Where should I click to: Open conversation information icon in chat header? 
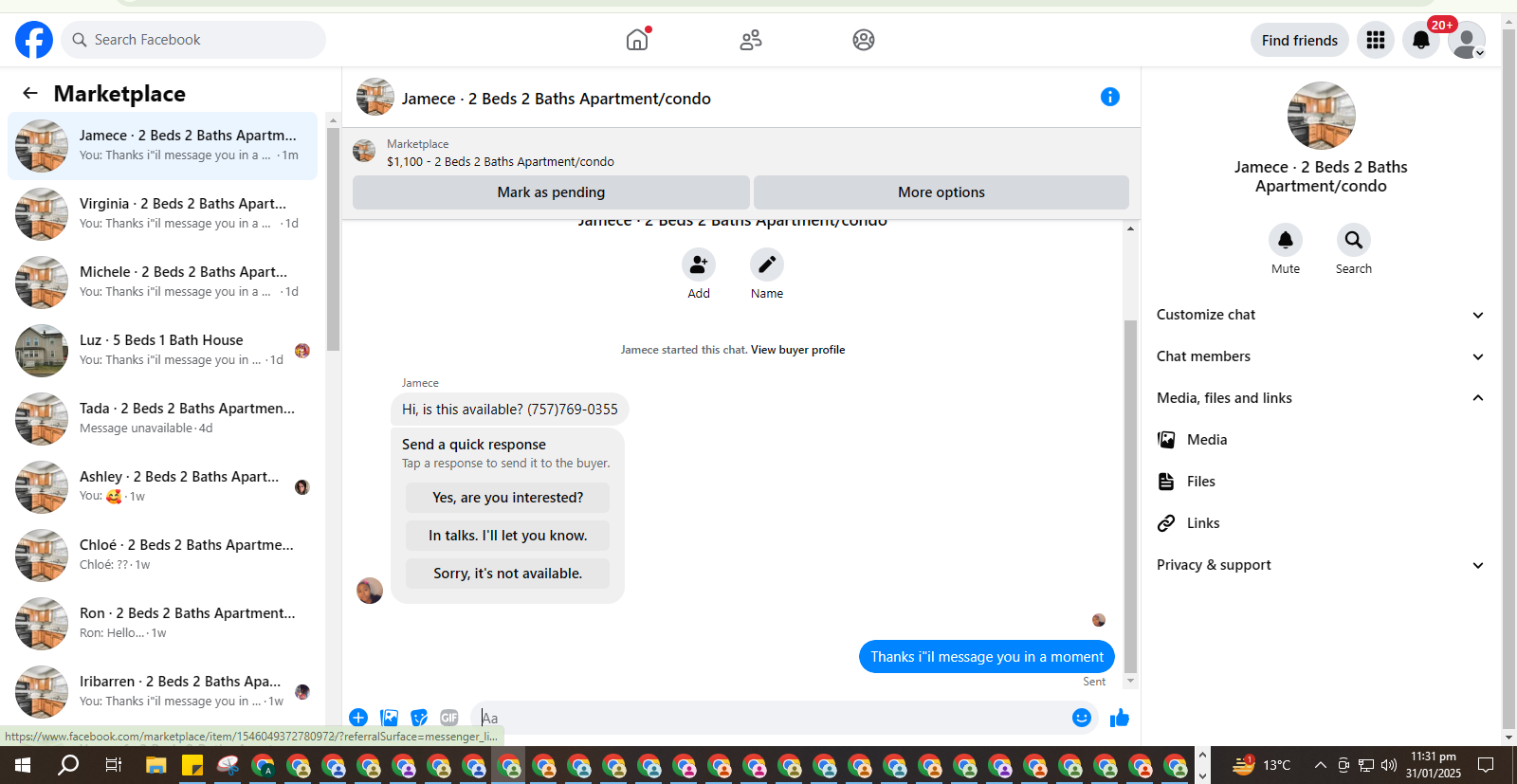coord(1110,97)
